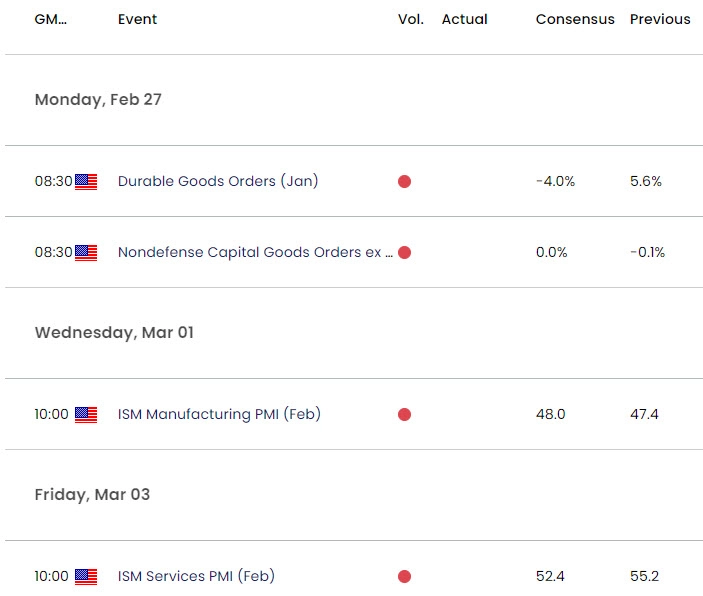
Task: Click the US flag beside Durable Goods Orders
Action: (x=86, y=182)
